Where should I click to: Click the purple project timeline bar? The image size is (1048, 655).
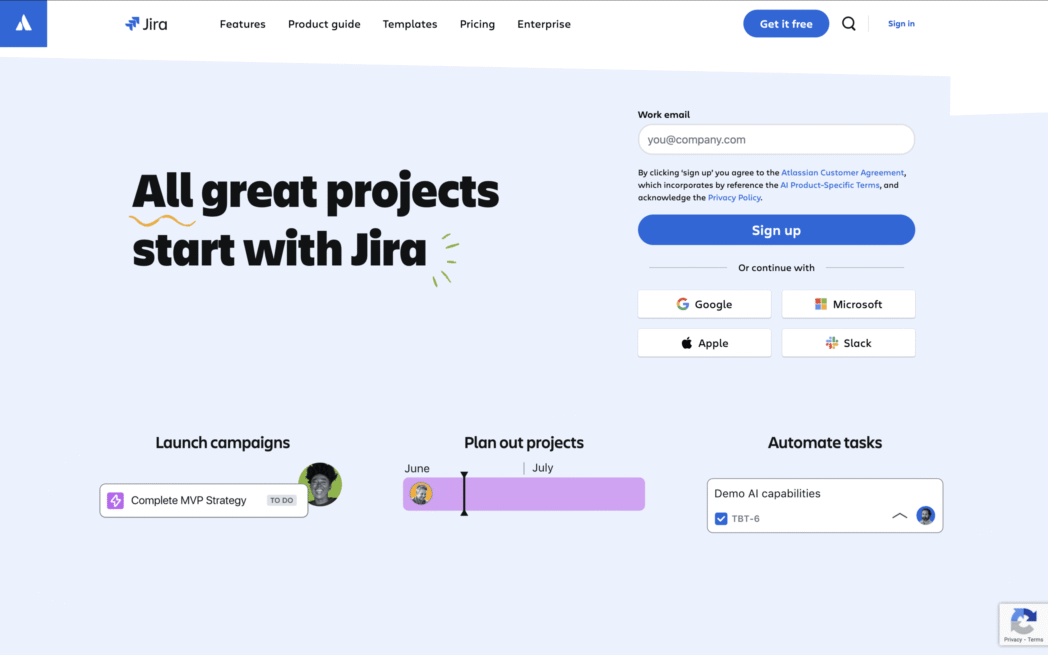[524, 494]
